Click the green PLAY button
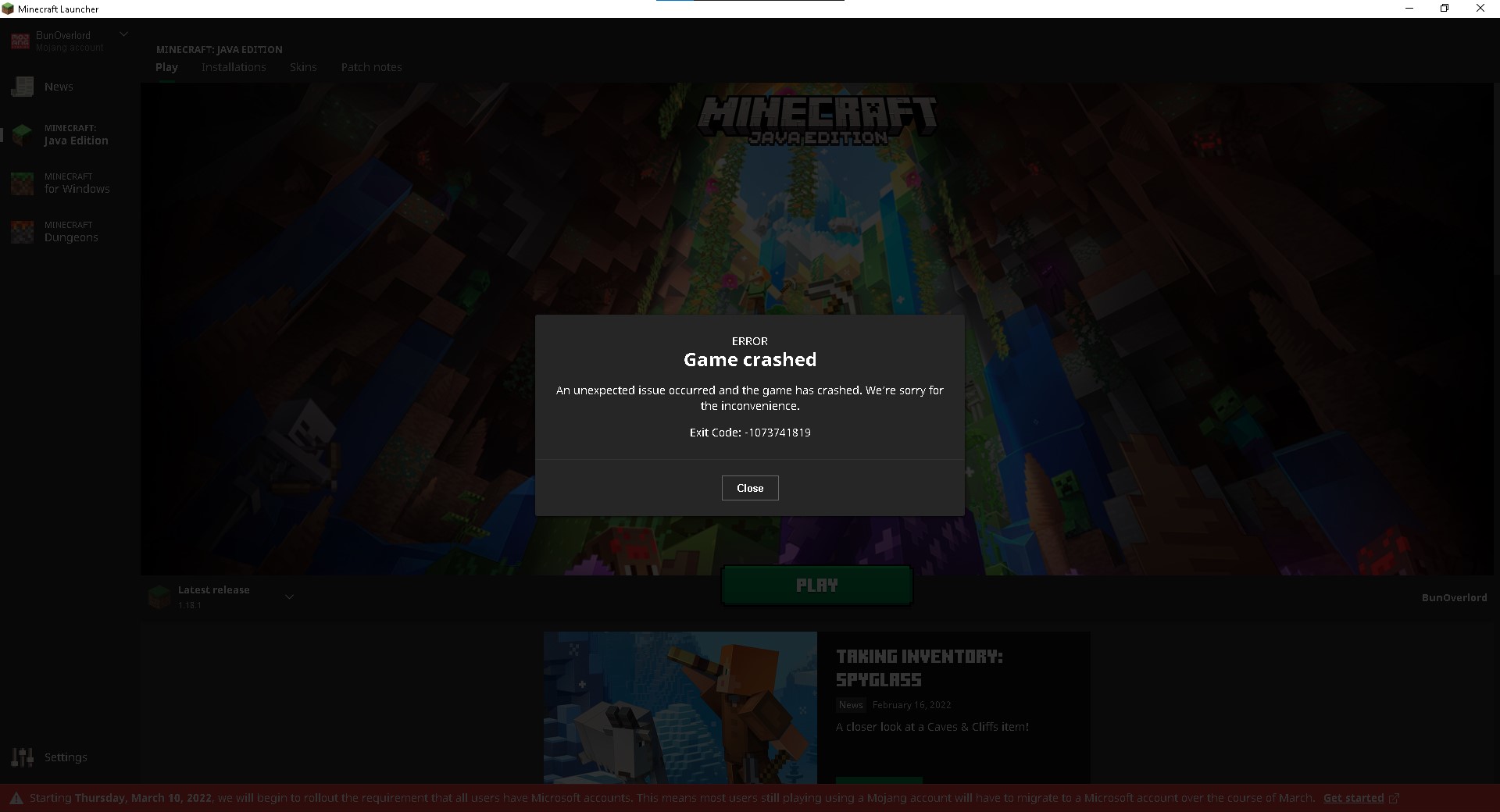 click(816, 586)
